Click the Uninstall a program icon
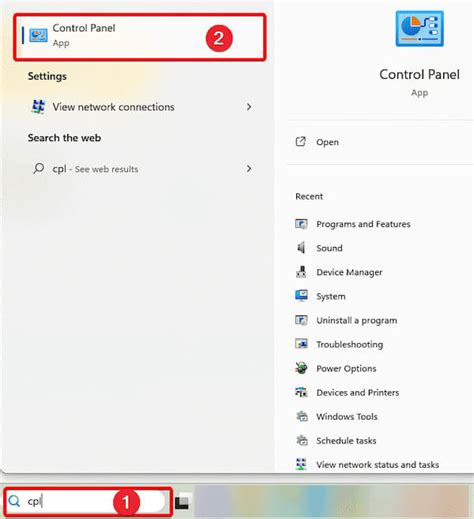The height and width of the screenshot is (519, 474). [x=301, y=320]
